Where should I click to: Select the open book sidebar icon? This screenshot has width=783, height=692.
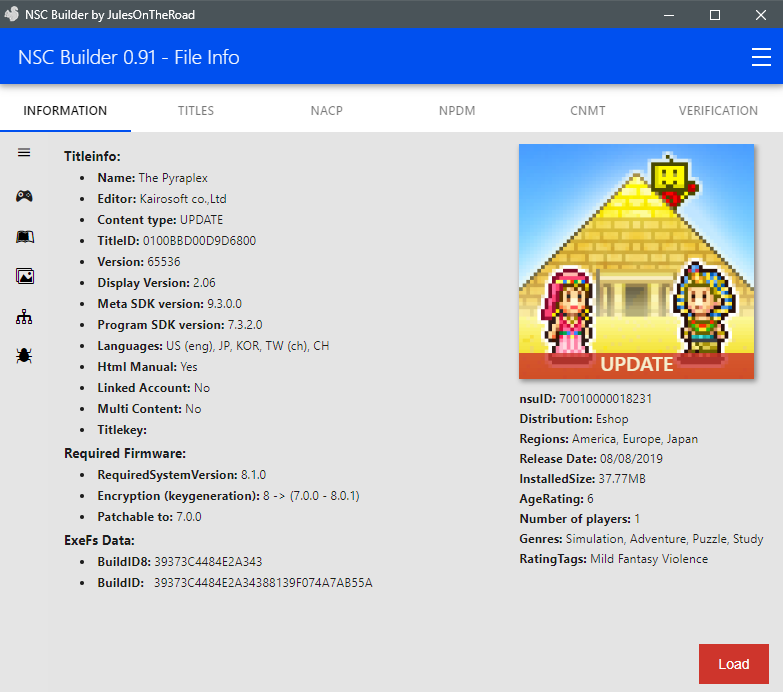[24, 237]
